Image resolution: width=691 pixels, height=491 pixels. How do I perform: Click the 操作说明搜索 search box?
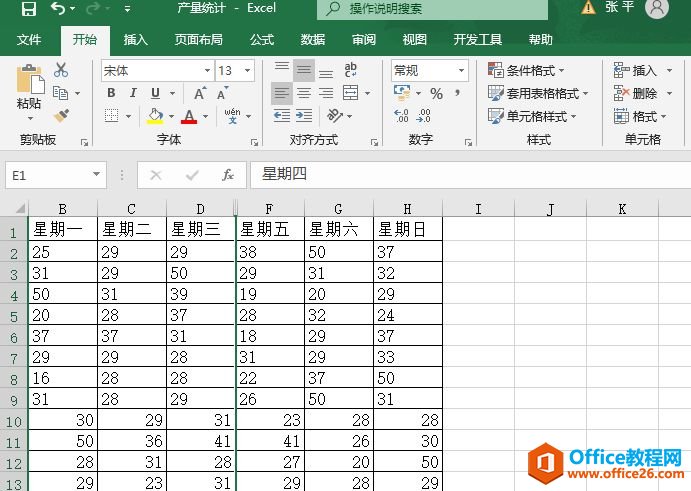click(432, 9)
